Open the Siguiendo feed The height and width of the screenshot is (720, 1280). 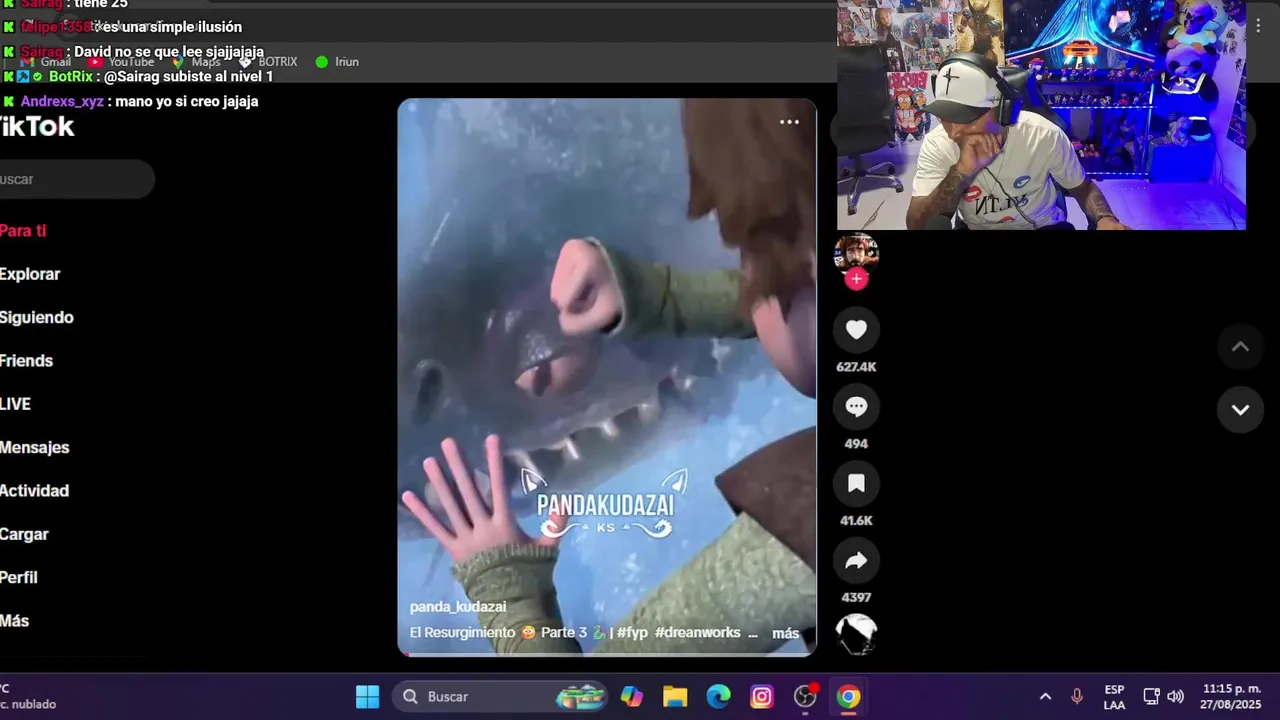(37, 317)
